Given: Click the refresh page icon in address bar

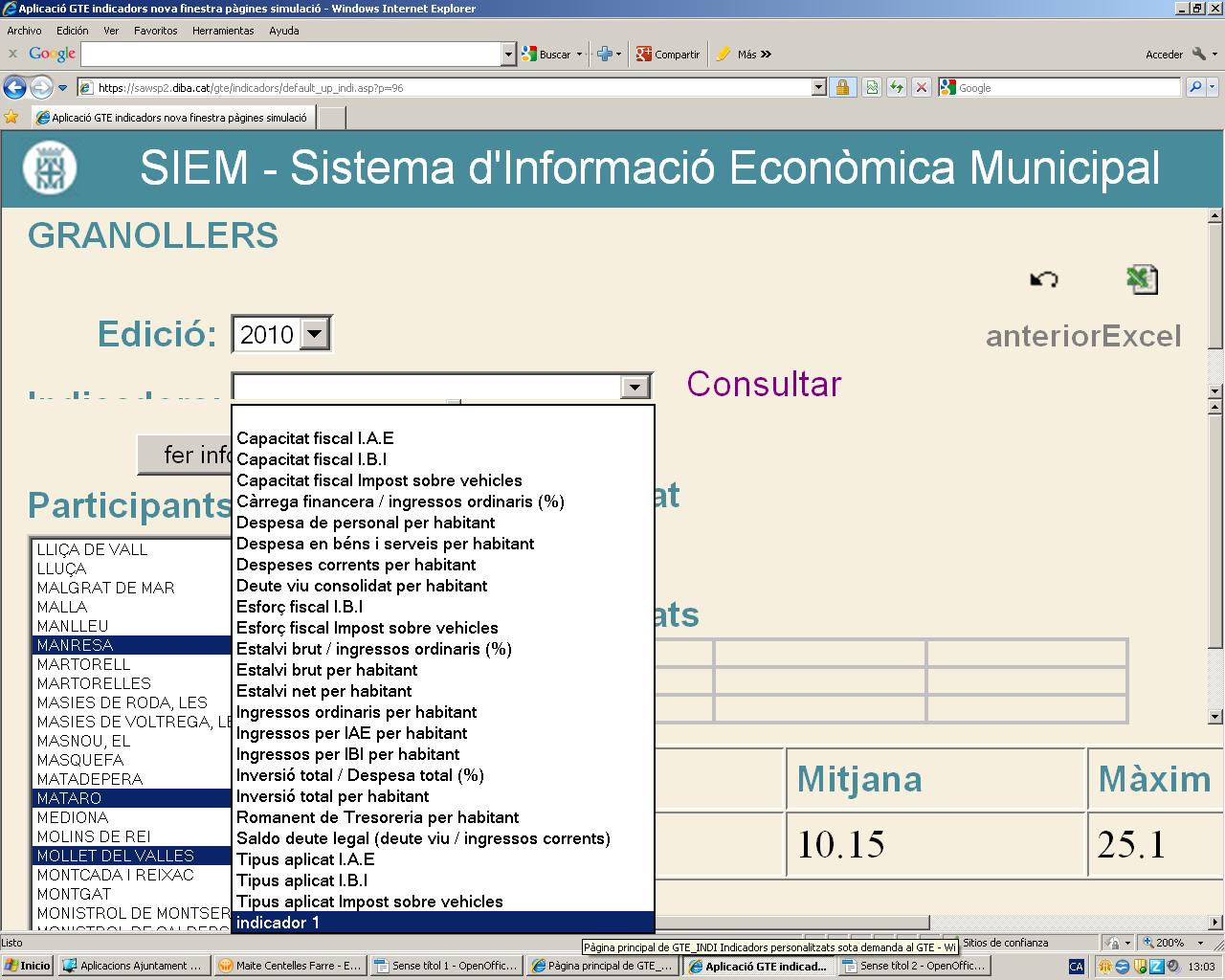Looking at the screenshot, I should pos(897,88).
